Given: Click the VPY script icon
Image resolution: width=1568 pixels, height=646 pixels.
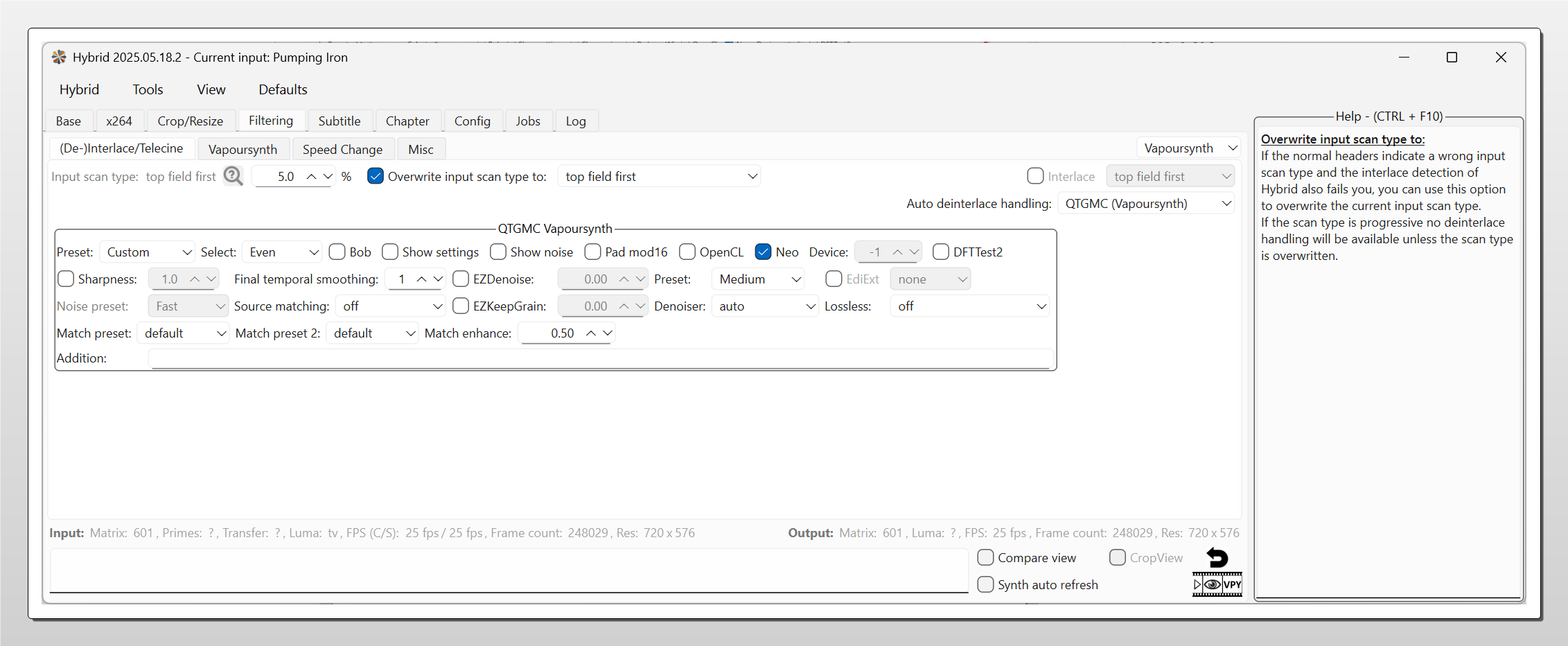Looking at the screenshot, I should (x=1233, y=584).
